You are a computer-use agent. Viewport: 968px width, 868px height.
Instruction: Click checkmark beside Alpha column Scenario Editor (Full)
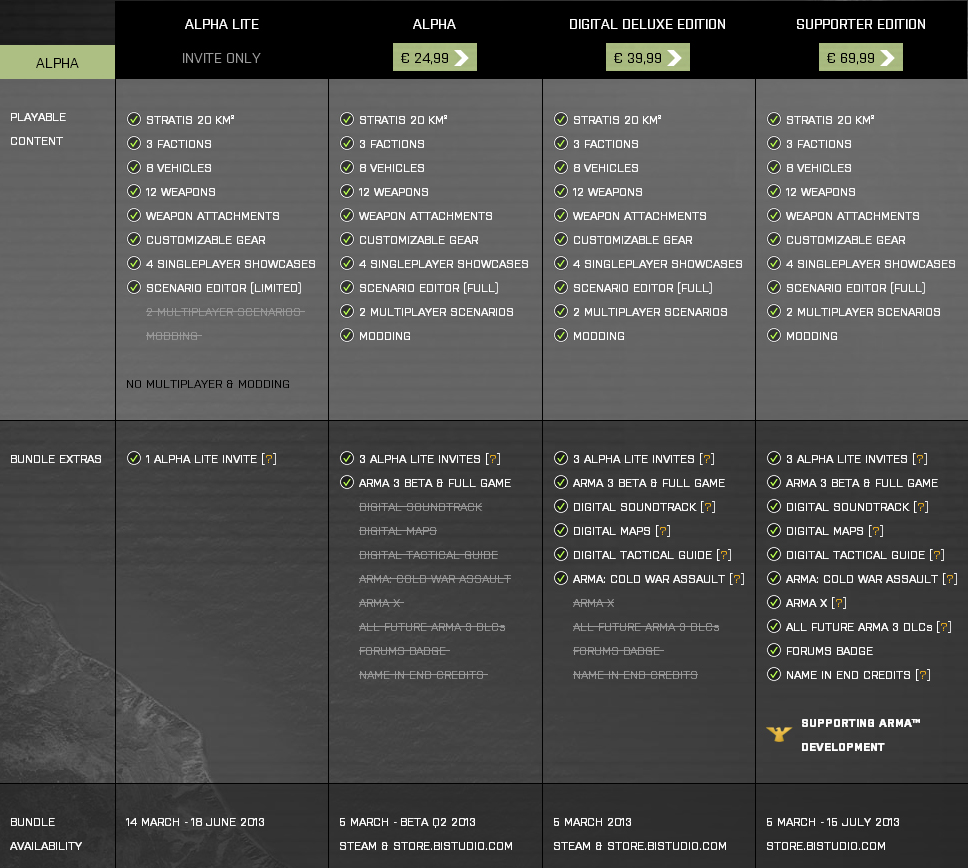point(347,287)
